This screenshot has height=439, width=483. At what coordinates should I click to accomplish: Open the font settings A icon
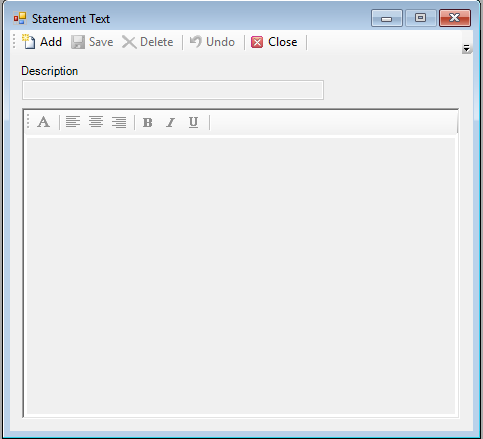tap(43, 122)
